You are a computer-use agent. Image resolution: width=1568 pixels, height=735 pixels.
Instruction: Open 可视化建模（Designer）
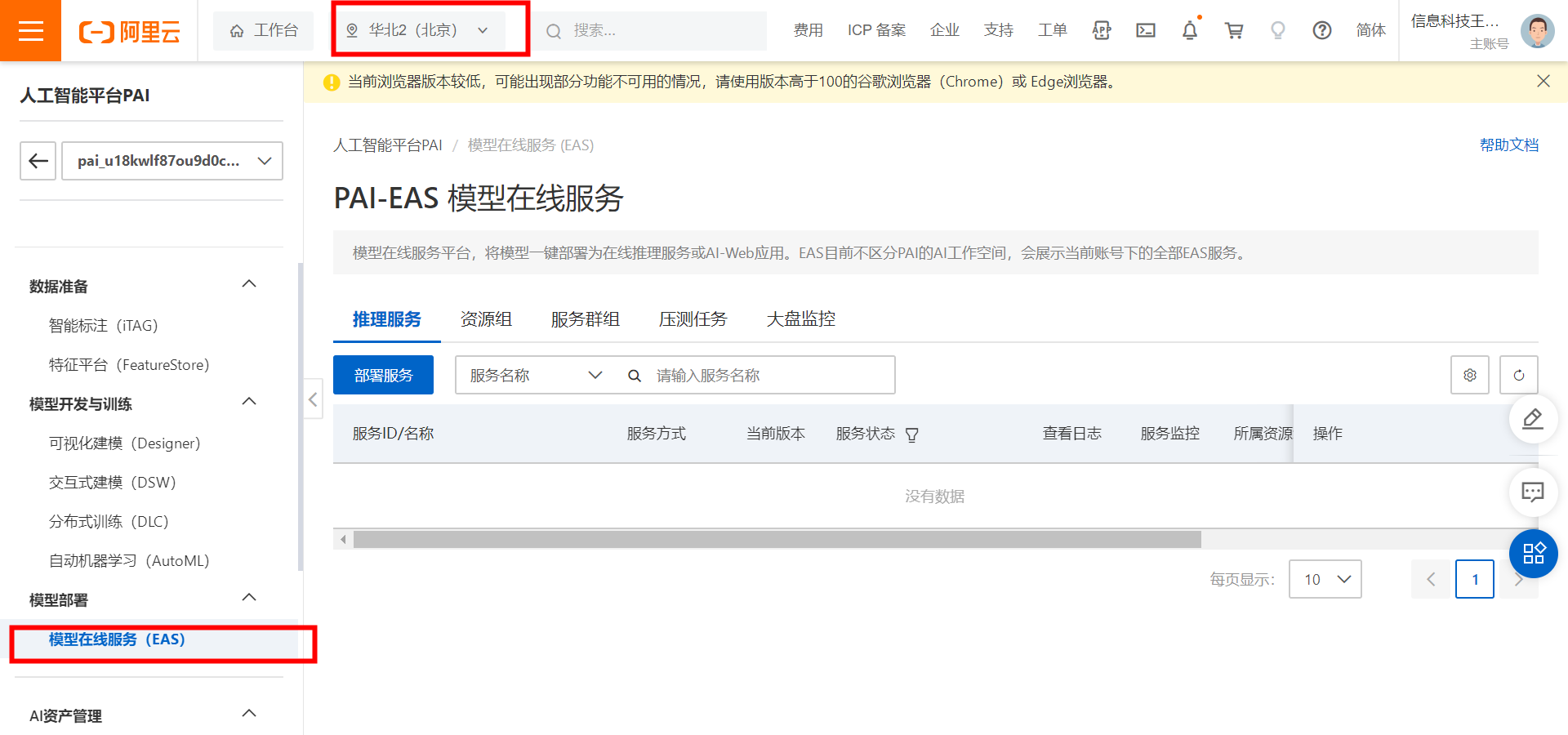(124, 443)
